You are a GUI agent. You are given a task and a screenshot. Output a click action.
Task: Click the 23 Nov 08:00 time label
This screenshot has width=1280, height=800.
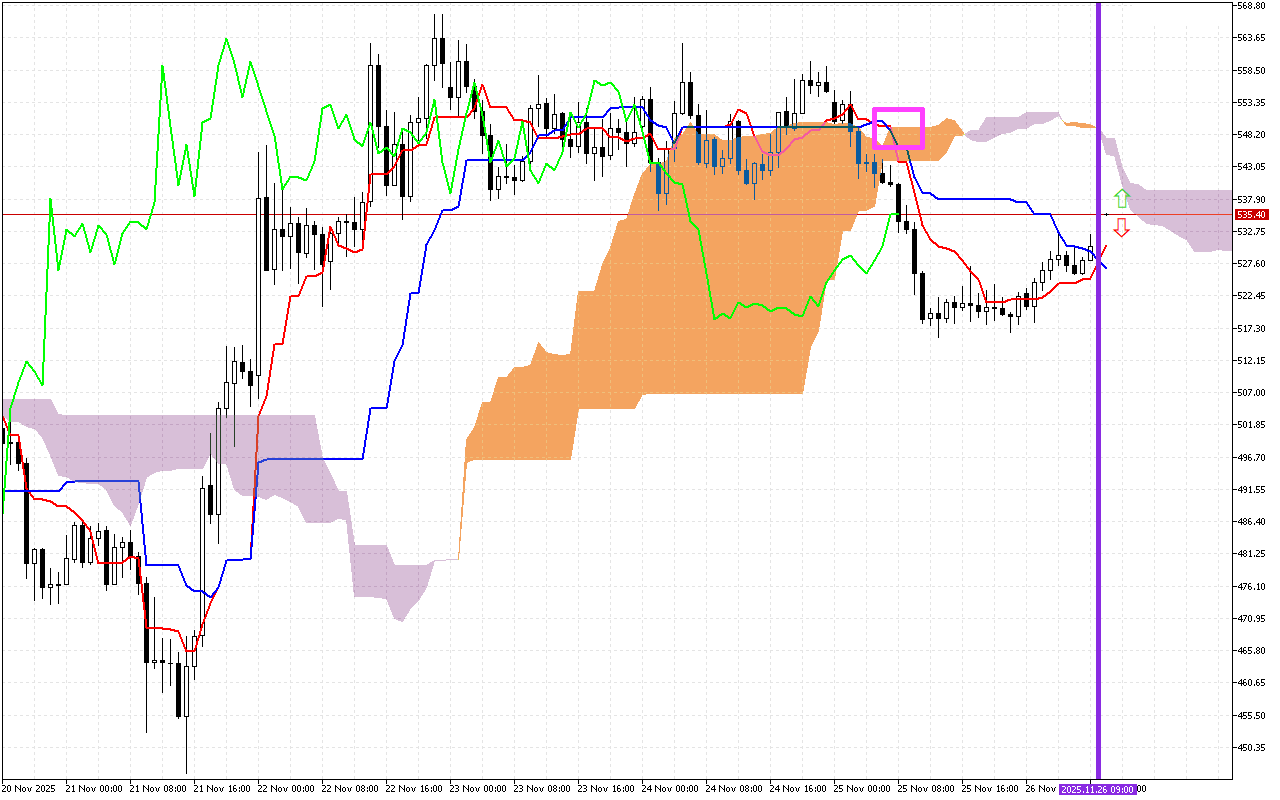point(542,789)
